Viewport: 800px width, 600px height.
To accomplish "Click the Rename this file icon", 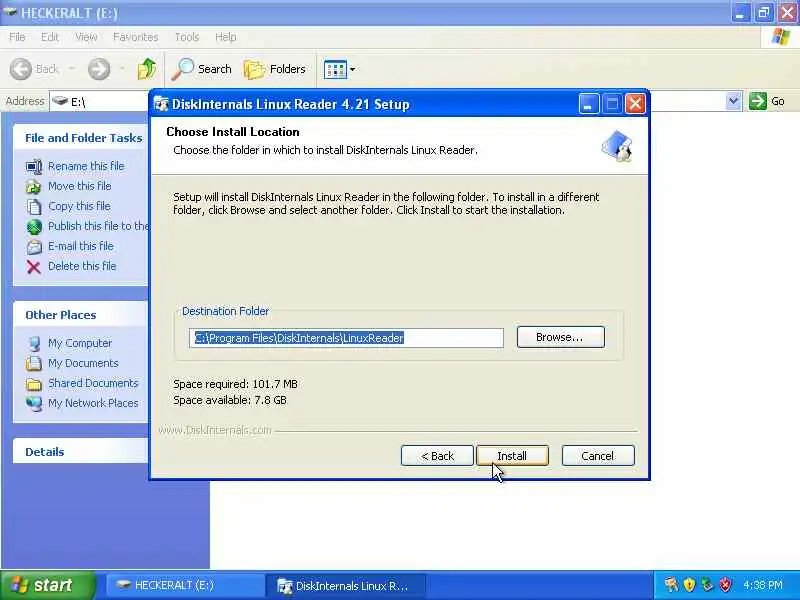I will [34, 166].
